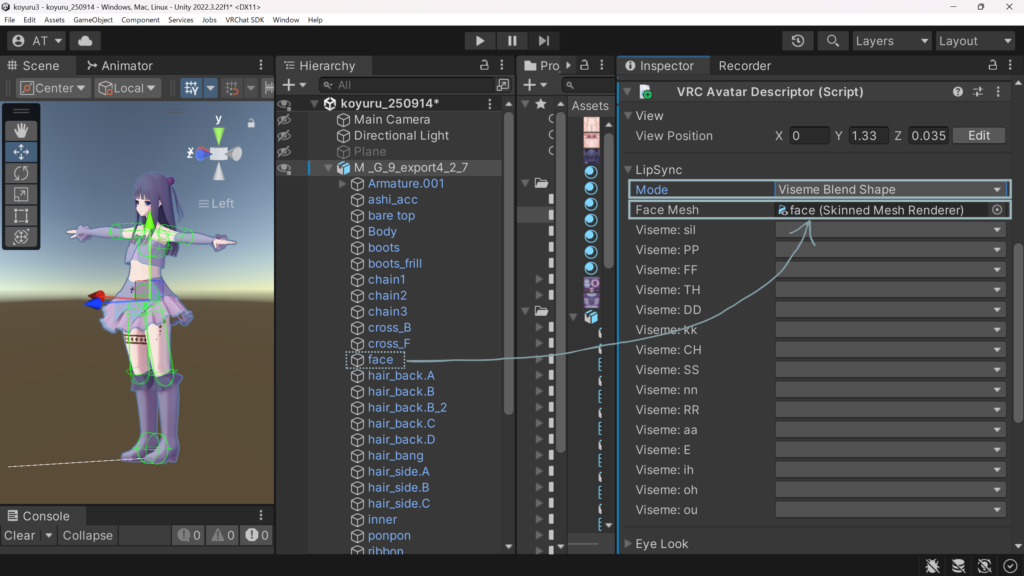Toggle the Scene grid visibility button
Image resolution: width=1024 pixels, height=576 pixels.
[192, 88]
